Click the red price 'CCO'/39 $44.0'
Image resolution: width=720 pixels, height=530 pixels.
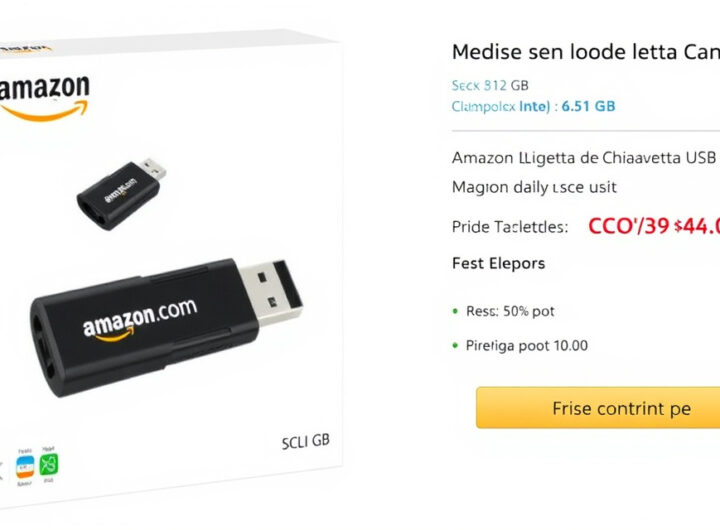[x=654, y=226]
